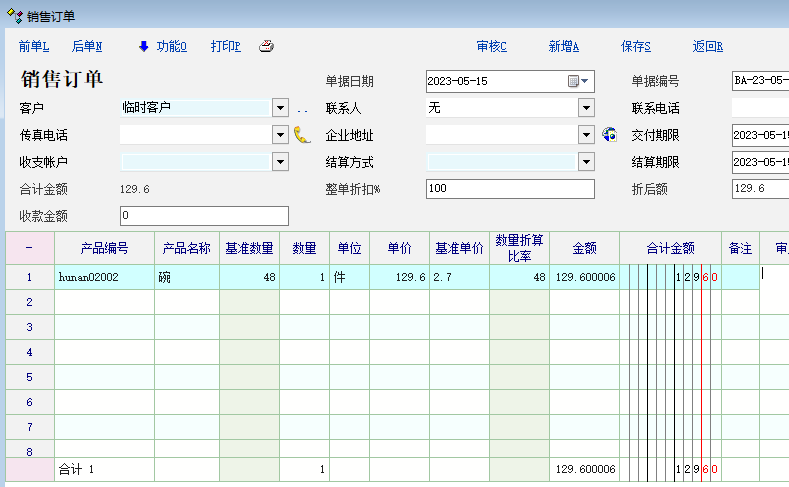Click into the 收款金额 input field
Screen dimensions: 789x487
[x=204, y=216]
